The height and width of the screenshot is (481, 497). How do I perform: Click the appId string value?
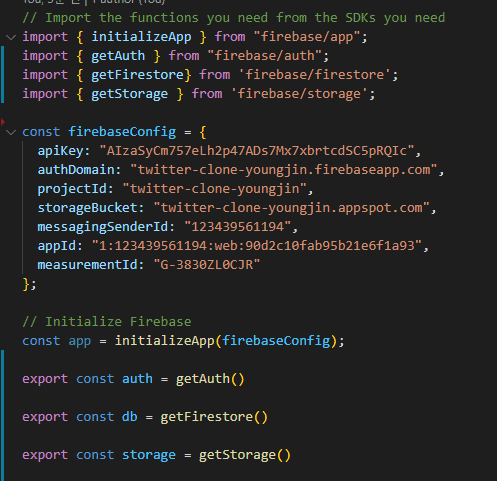tap(257, 246)
